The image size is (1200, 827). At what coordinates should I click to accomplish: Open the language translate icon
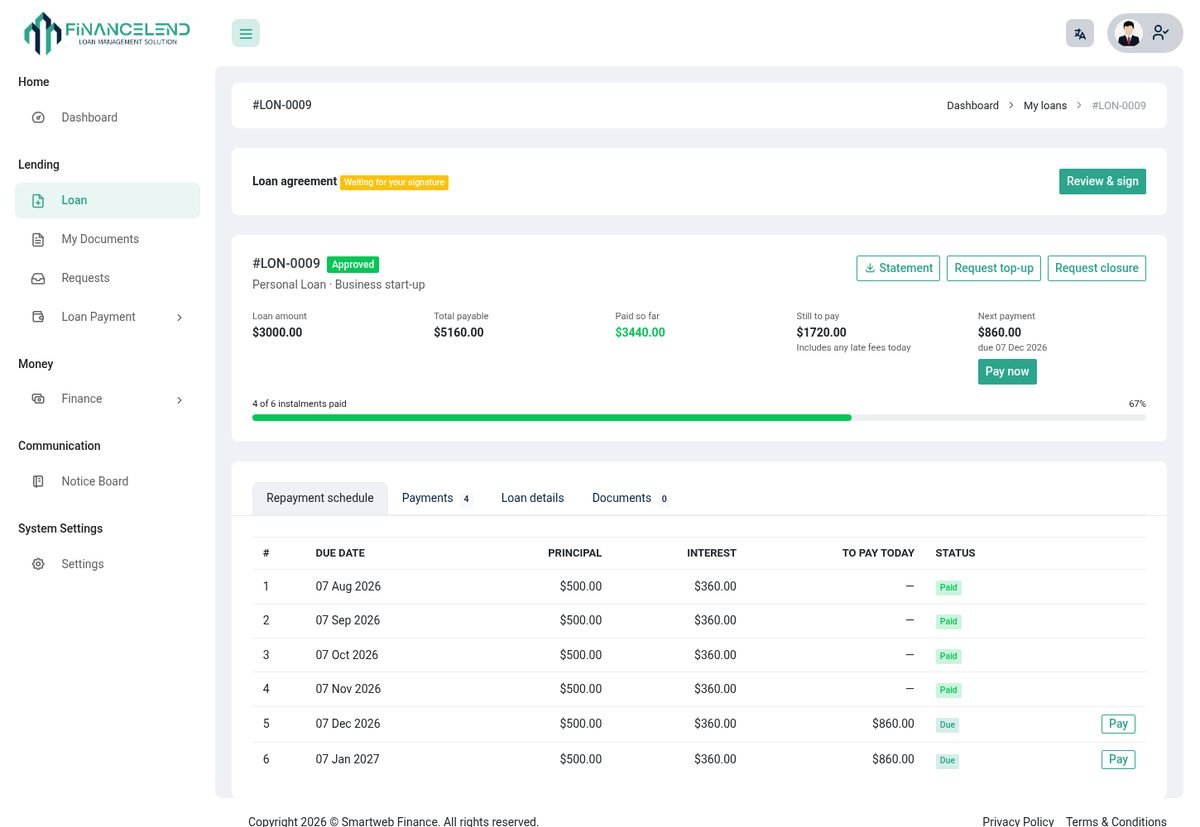click(1080, 33)
